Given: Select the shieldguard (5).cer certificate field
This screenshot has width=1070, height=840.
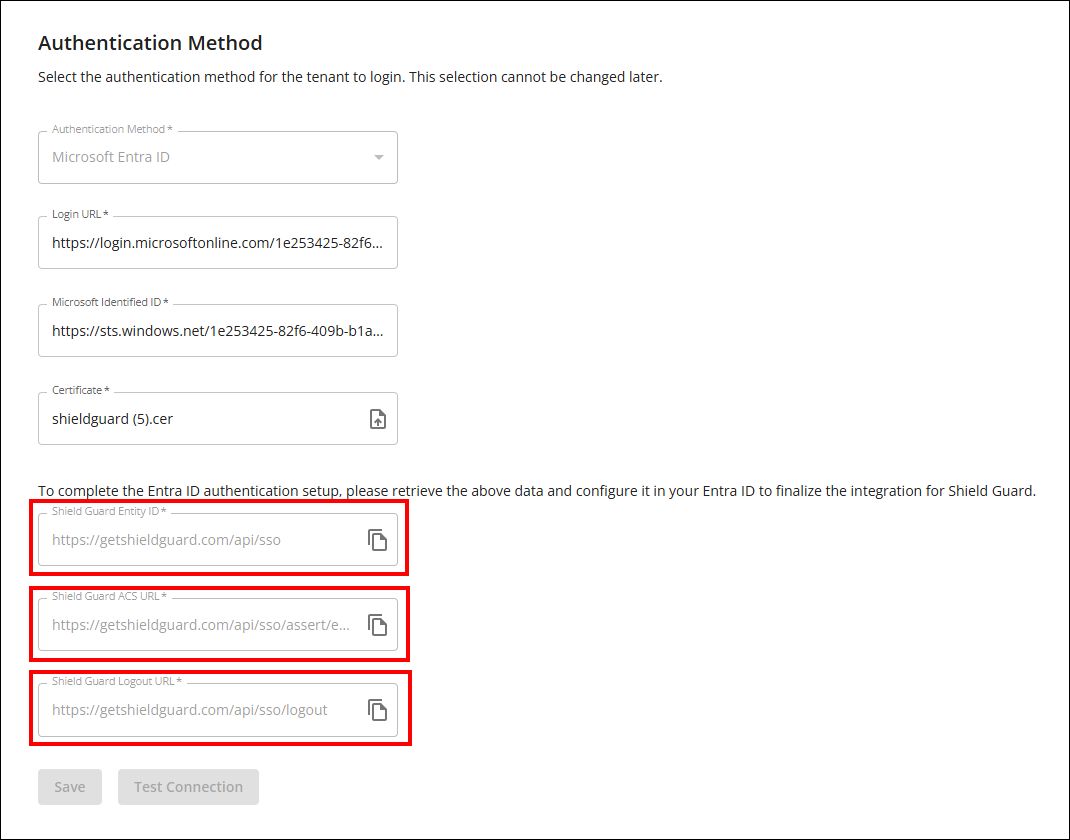Looking at the screenshot, I should 200,419.
